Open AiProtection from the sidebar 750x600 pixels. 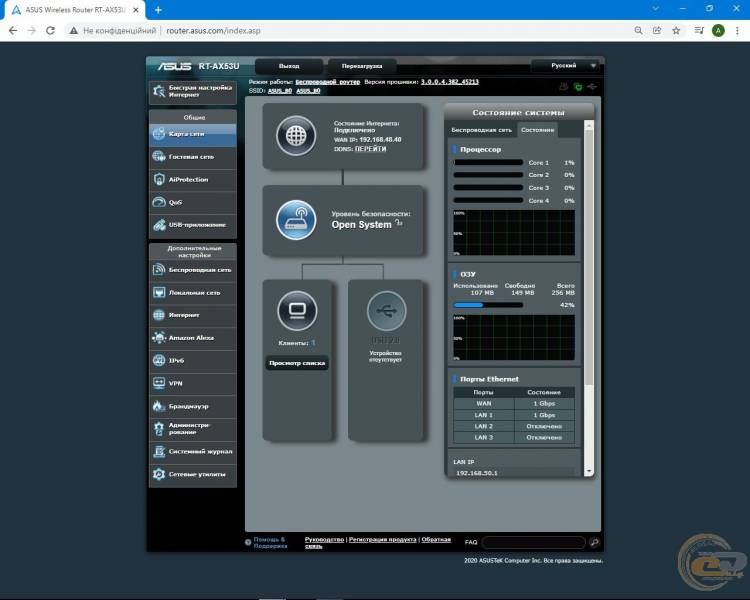pyautogui.click(x=193, y=179)
